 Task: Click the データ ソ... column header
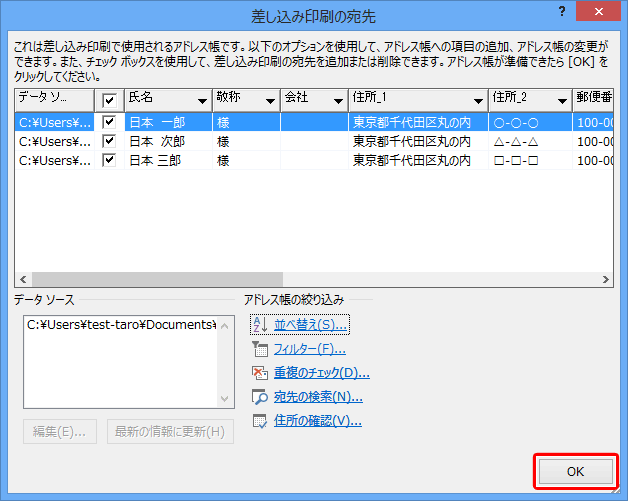(54, 100)
